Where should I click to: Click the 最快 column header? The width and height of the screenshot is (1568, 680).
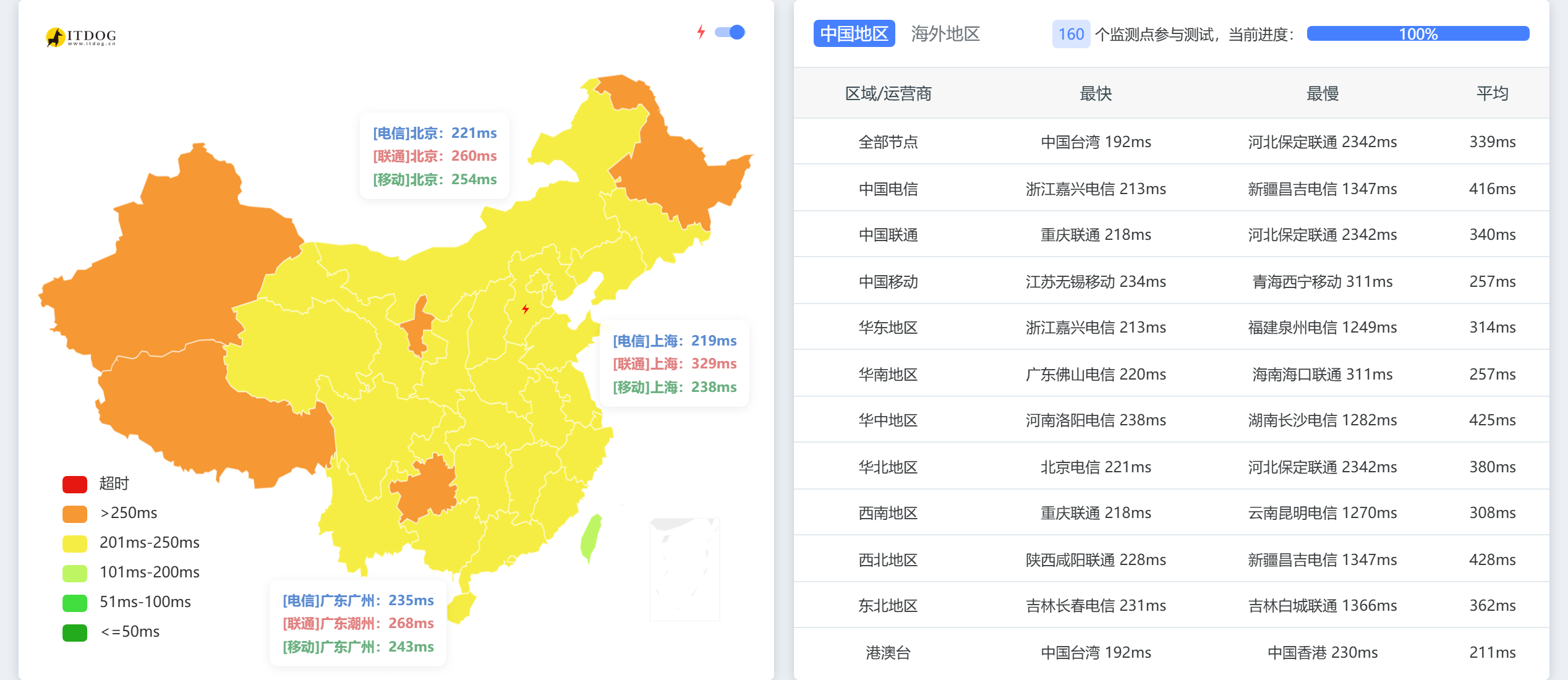(1096, 93)
